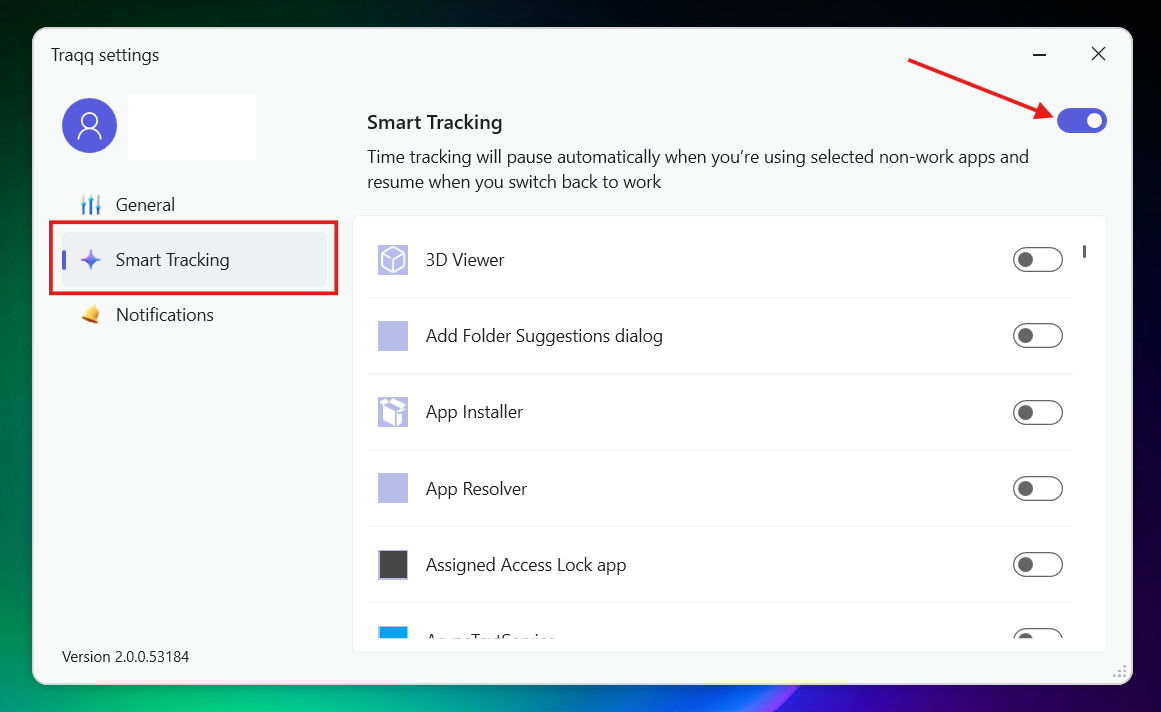Click the App Resolver icon
Image resolution: width=1161 pixels, height=712 pixels.
[x=392, y=488]
